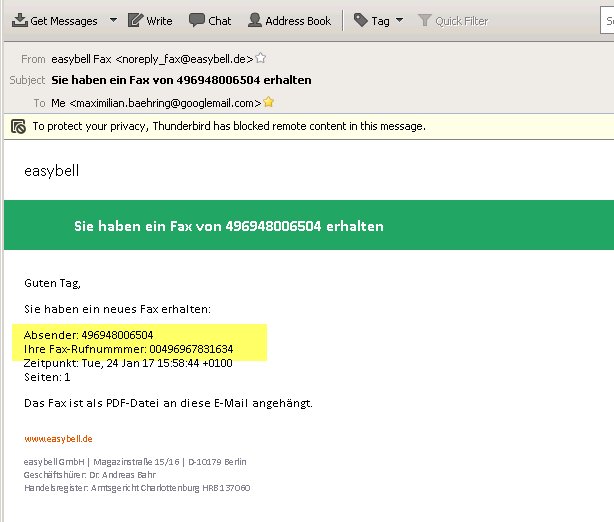Star the sender noreply_fax@easybell.de contact
Image resolution: width=614 pixels, height=522 pixels.
pos(260,58)
